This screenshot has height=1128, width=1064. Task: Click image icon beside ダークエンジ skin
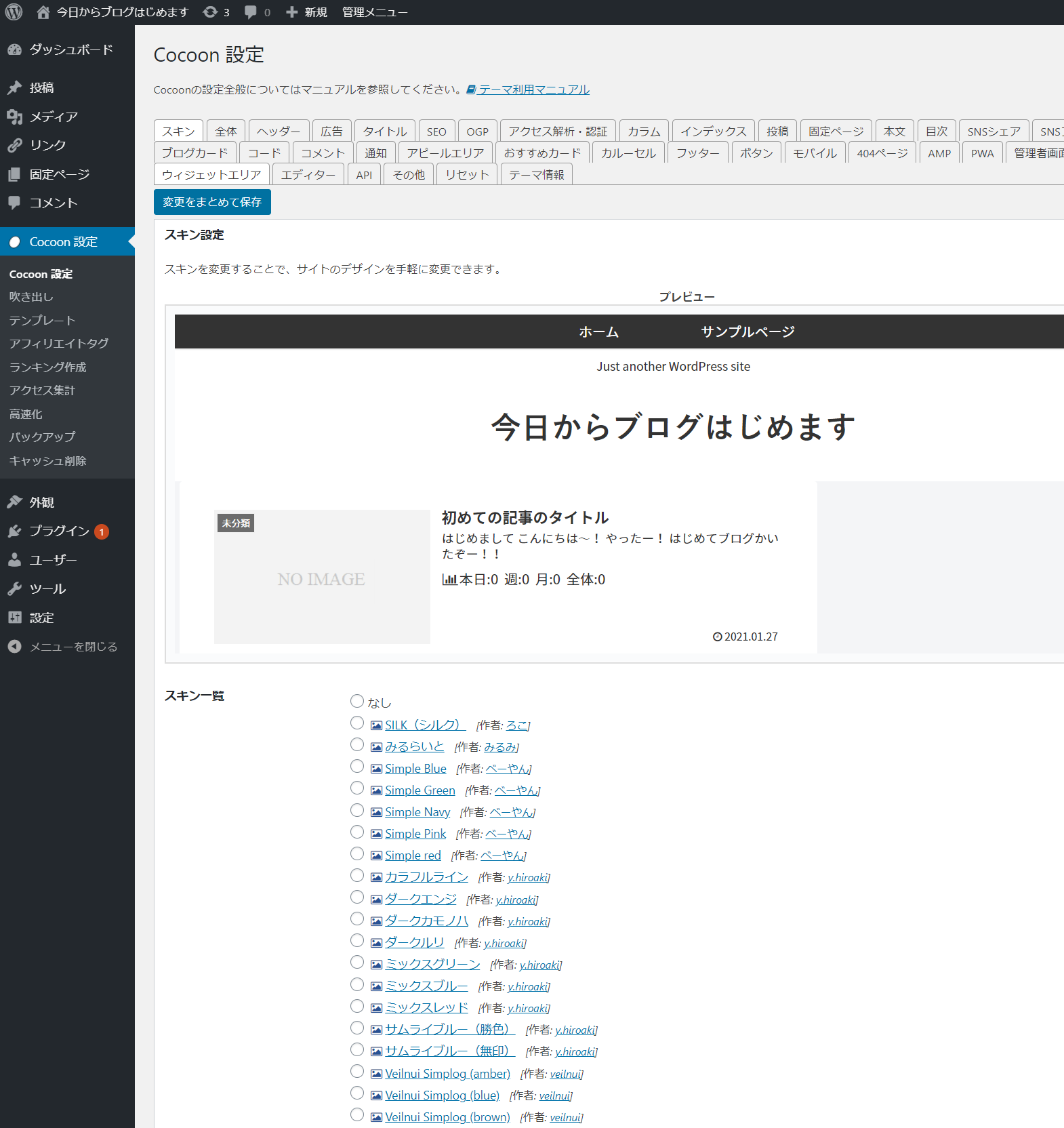[377, 900]
